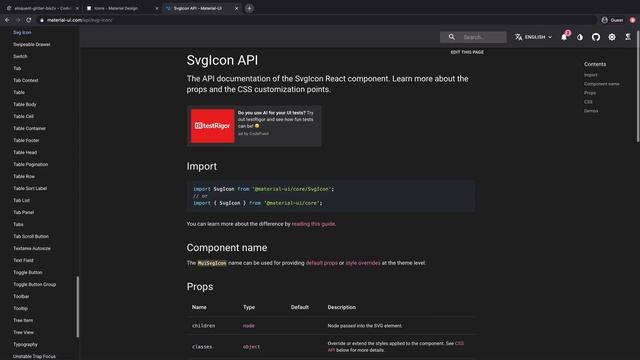Viewport: 640px width, 360px height.
Task: Select Table Body in sidebar
Action: point(25,104)
